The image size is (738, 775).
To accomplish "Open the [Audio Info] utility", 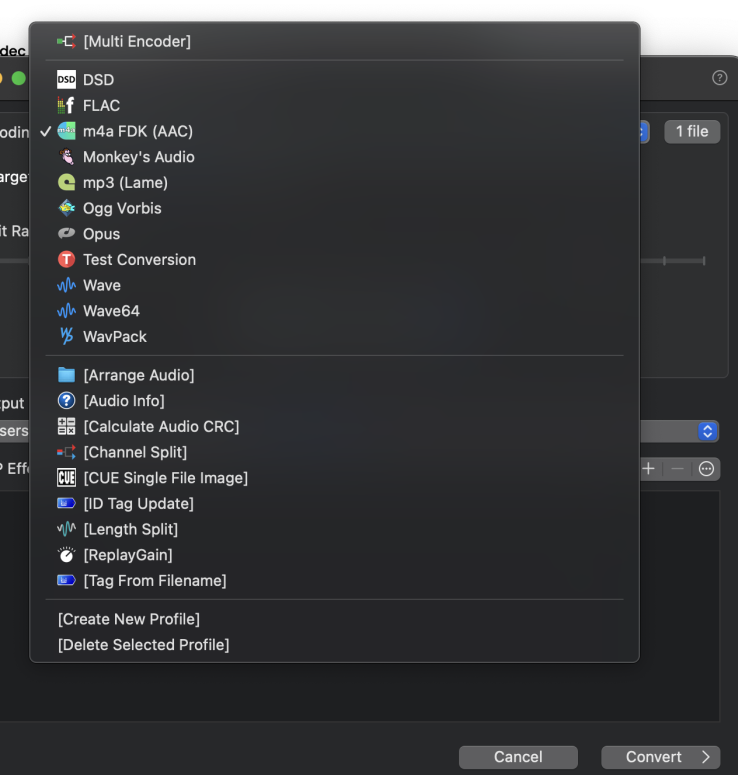I will [x=334, y=401].
